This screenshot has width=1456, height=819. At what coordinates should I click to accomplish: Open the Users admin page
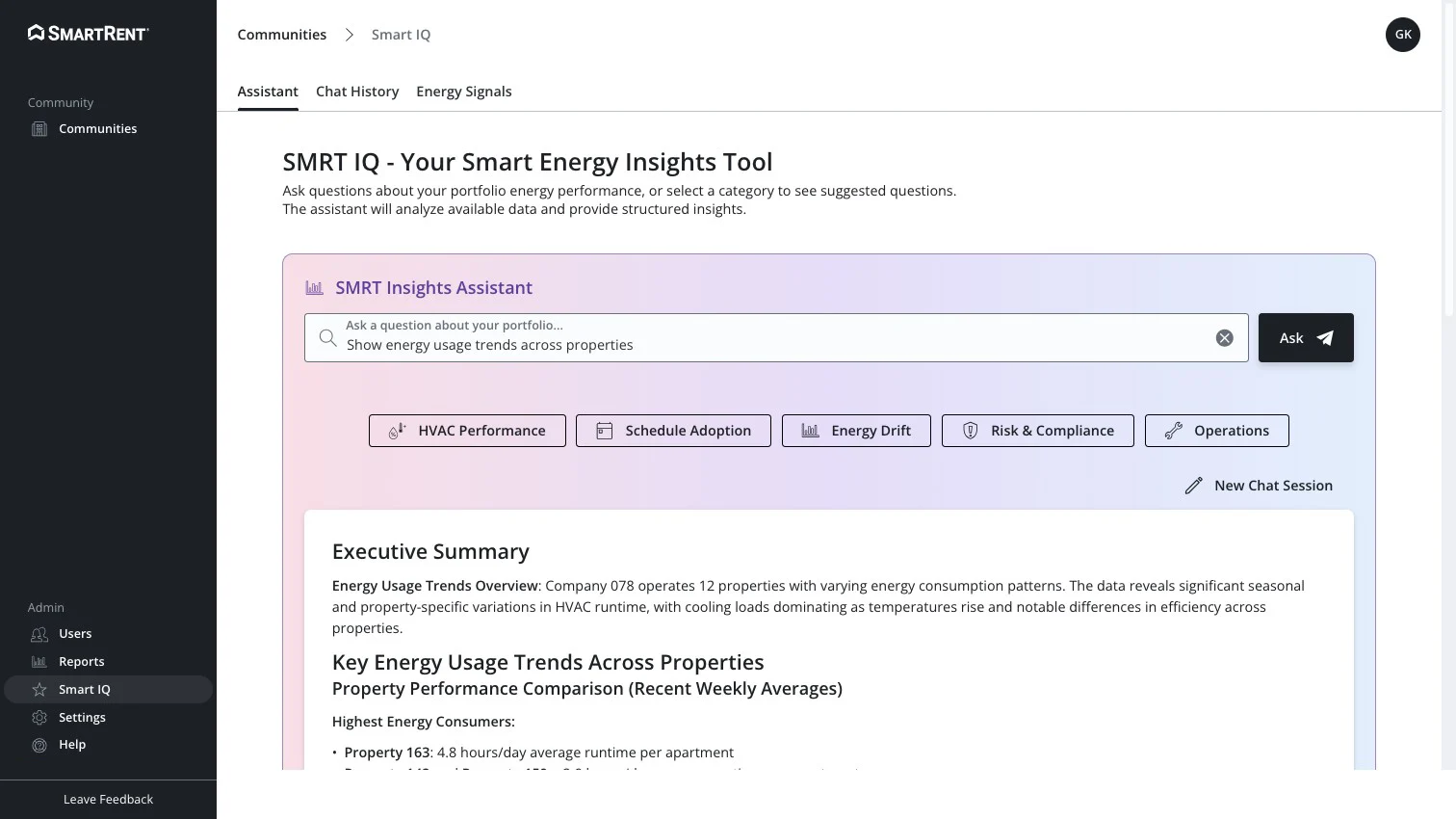point(75,634)
